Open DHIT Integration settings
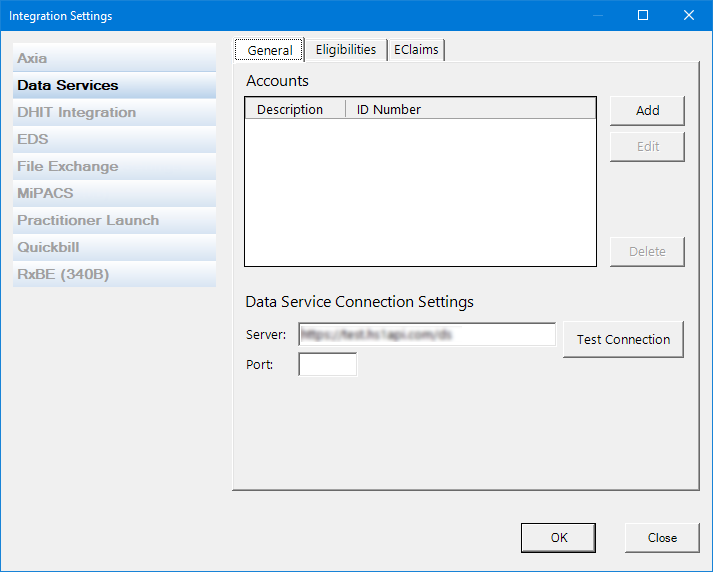The image size is (713, 572). (114, 112)
